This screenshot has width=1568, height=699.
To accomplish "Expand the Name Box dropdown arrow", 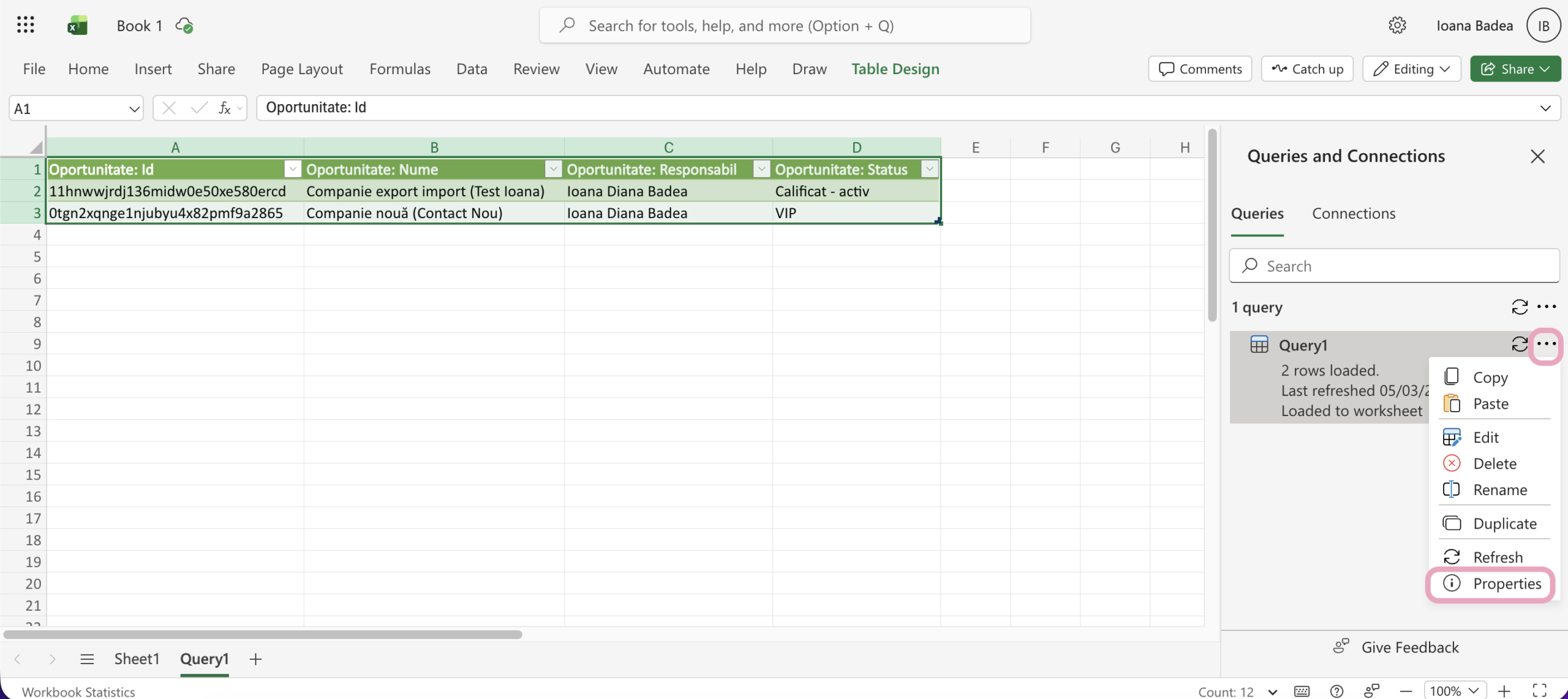I will (134, 108).
